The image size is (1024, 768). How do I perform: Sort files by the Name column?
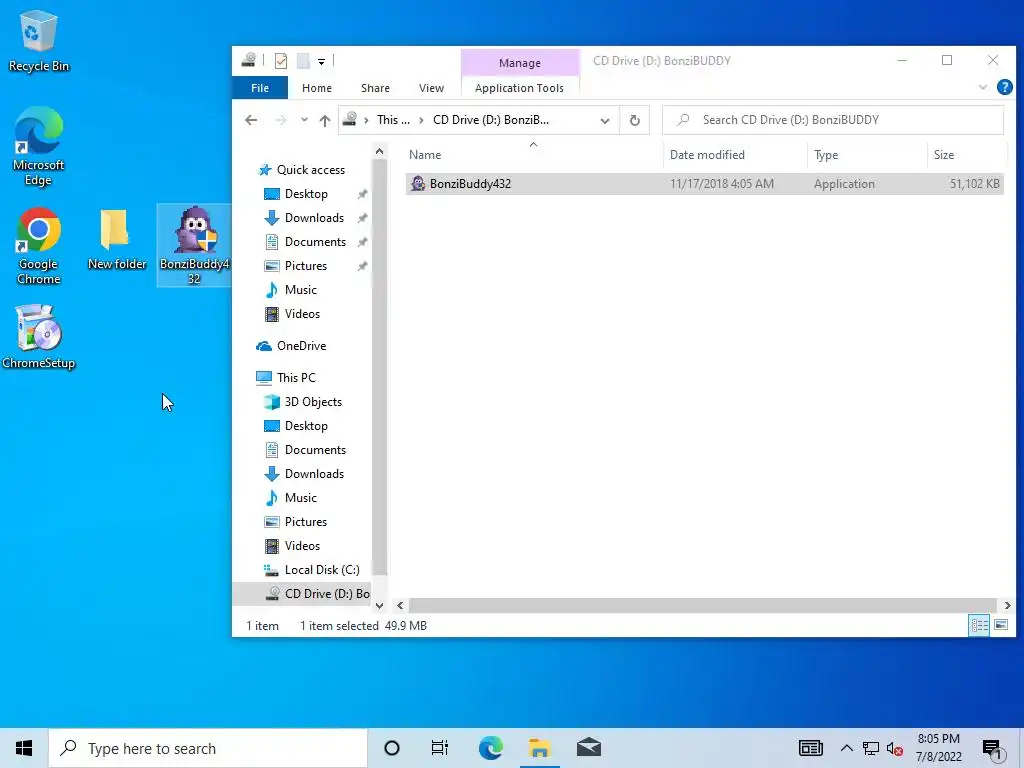coord(533,155)
